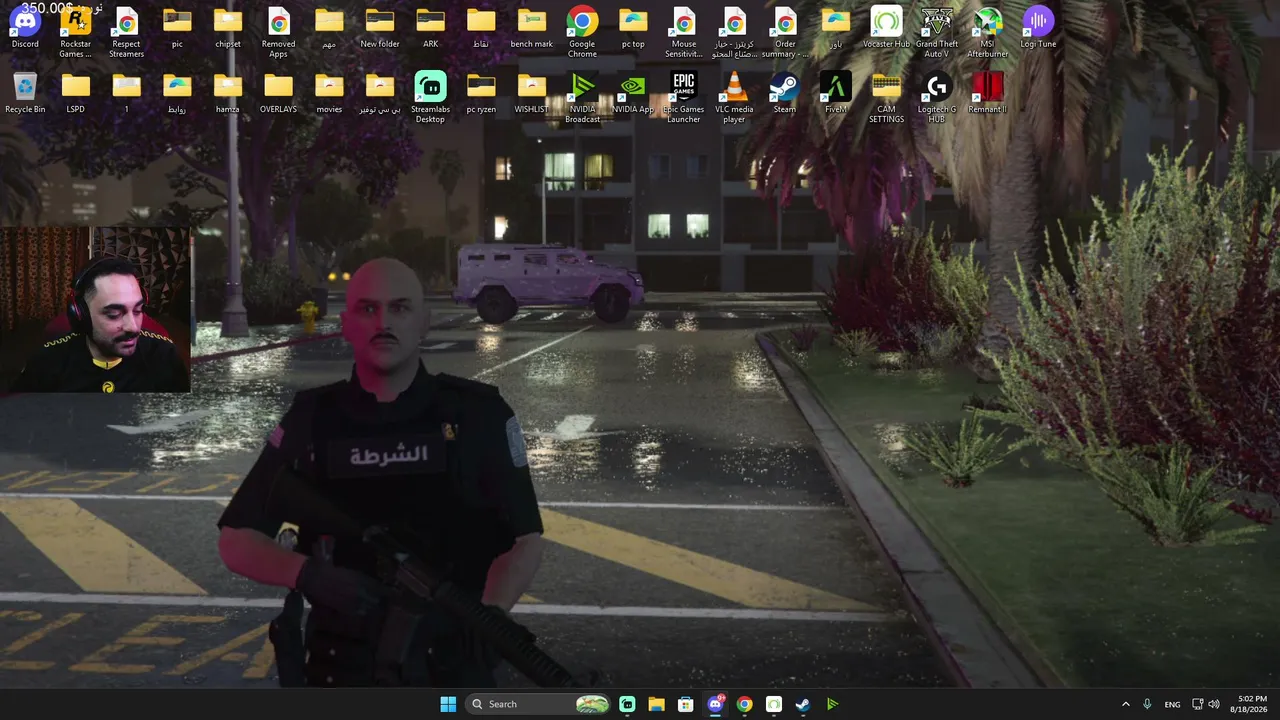Select the chipset folder
1280x720 pixels.
click(228, 28)
